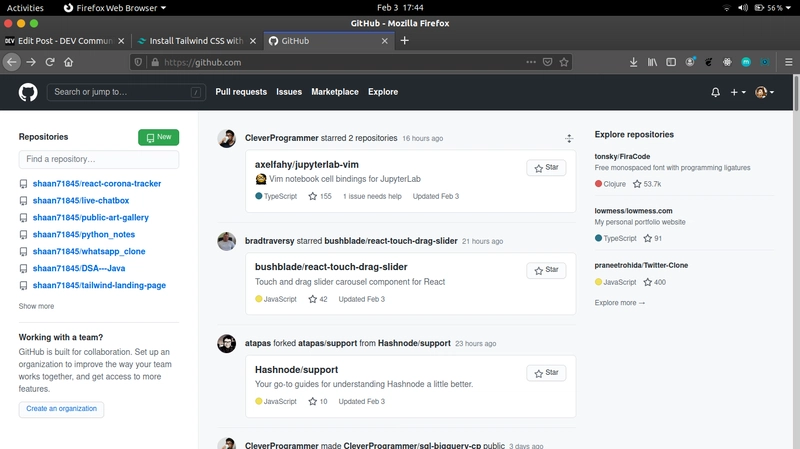Open Marketplace in navigation bar
The image size is (800, 449).
[335, 92]
